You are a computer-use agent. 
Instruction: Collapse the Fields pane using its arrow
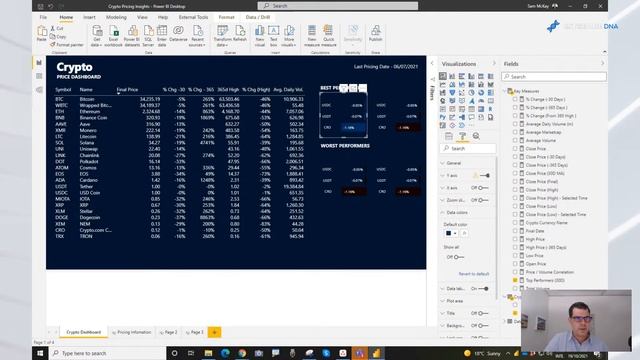tap(602, 64)
